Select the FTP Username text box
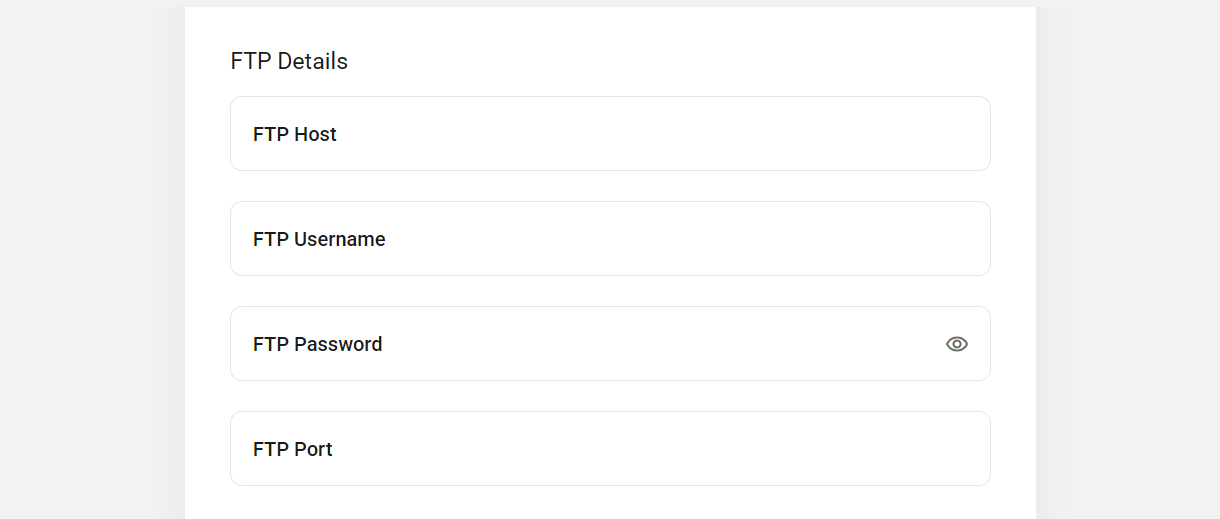This screenshot has height=519, width=1220. [x=610, y=239]
